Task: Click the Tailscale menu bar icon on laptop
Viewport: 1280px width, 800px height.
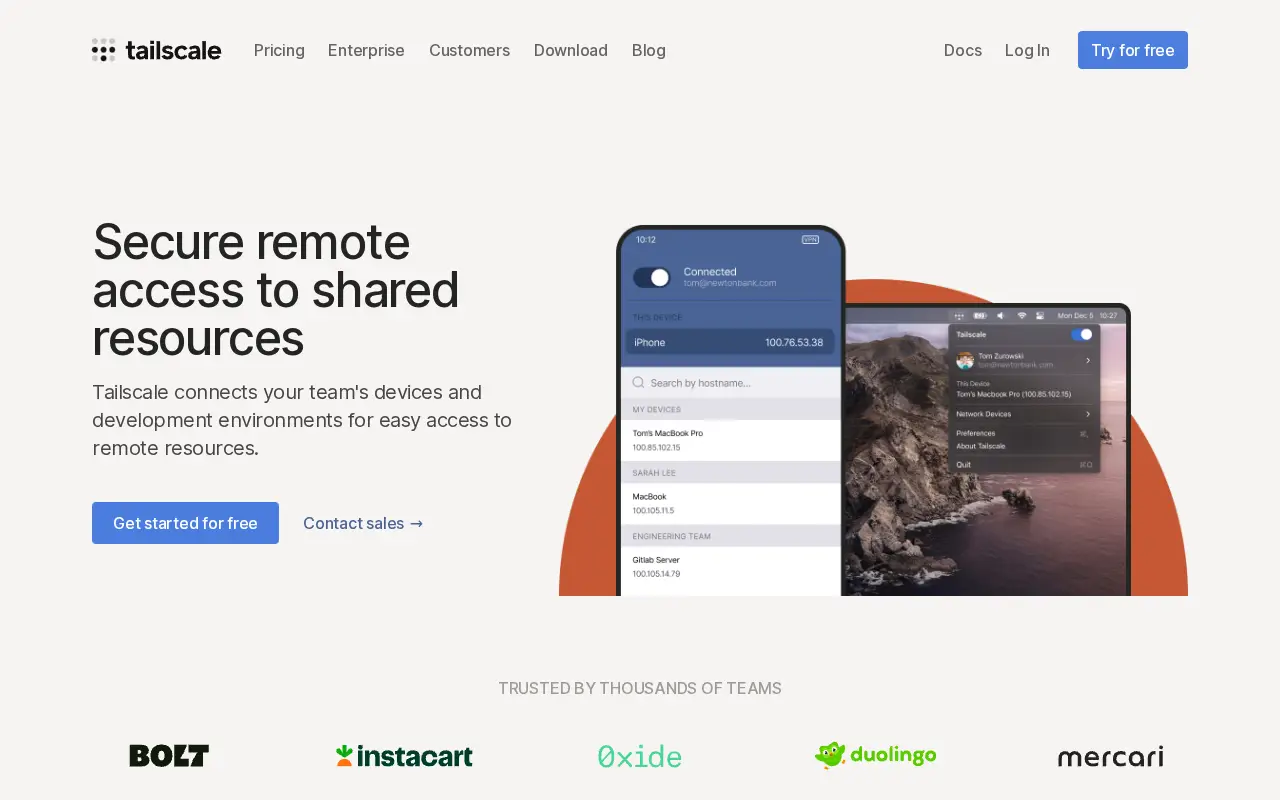Action: [x=959, y=316]
